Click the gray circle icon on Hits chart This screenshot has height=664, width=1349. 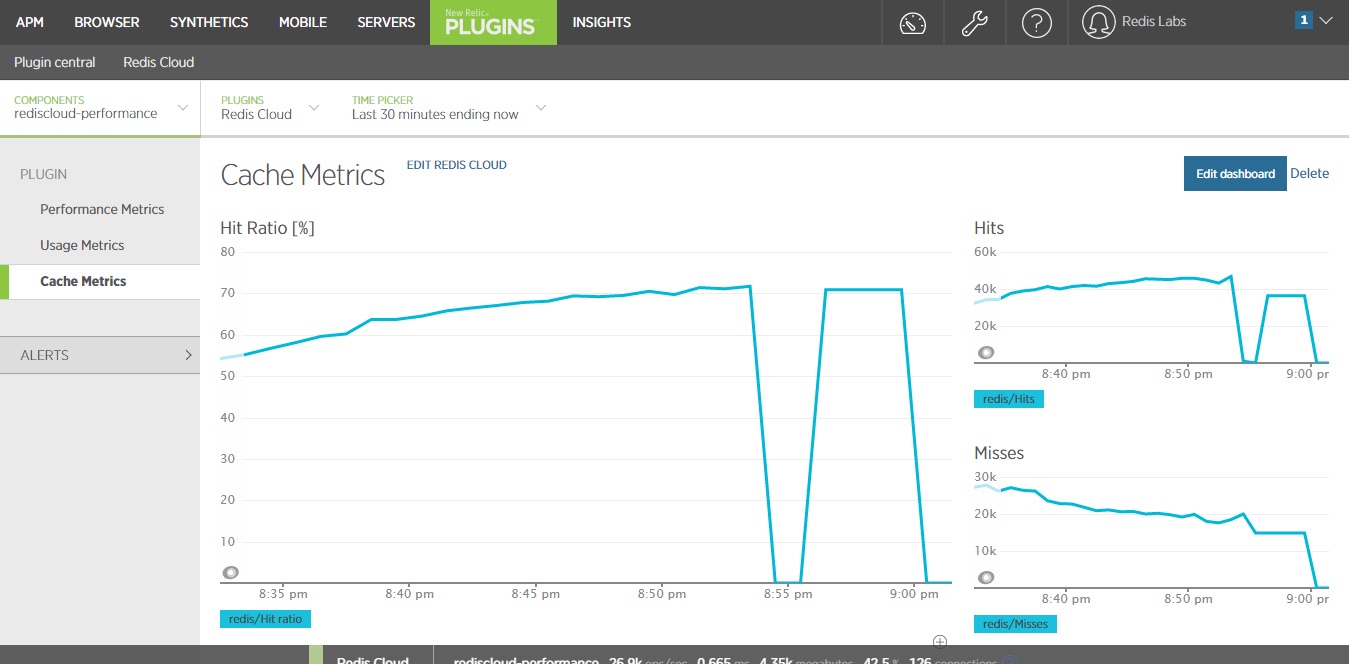click(986, 352)
